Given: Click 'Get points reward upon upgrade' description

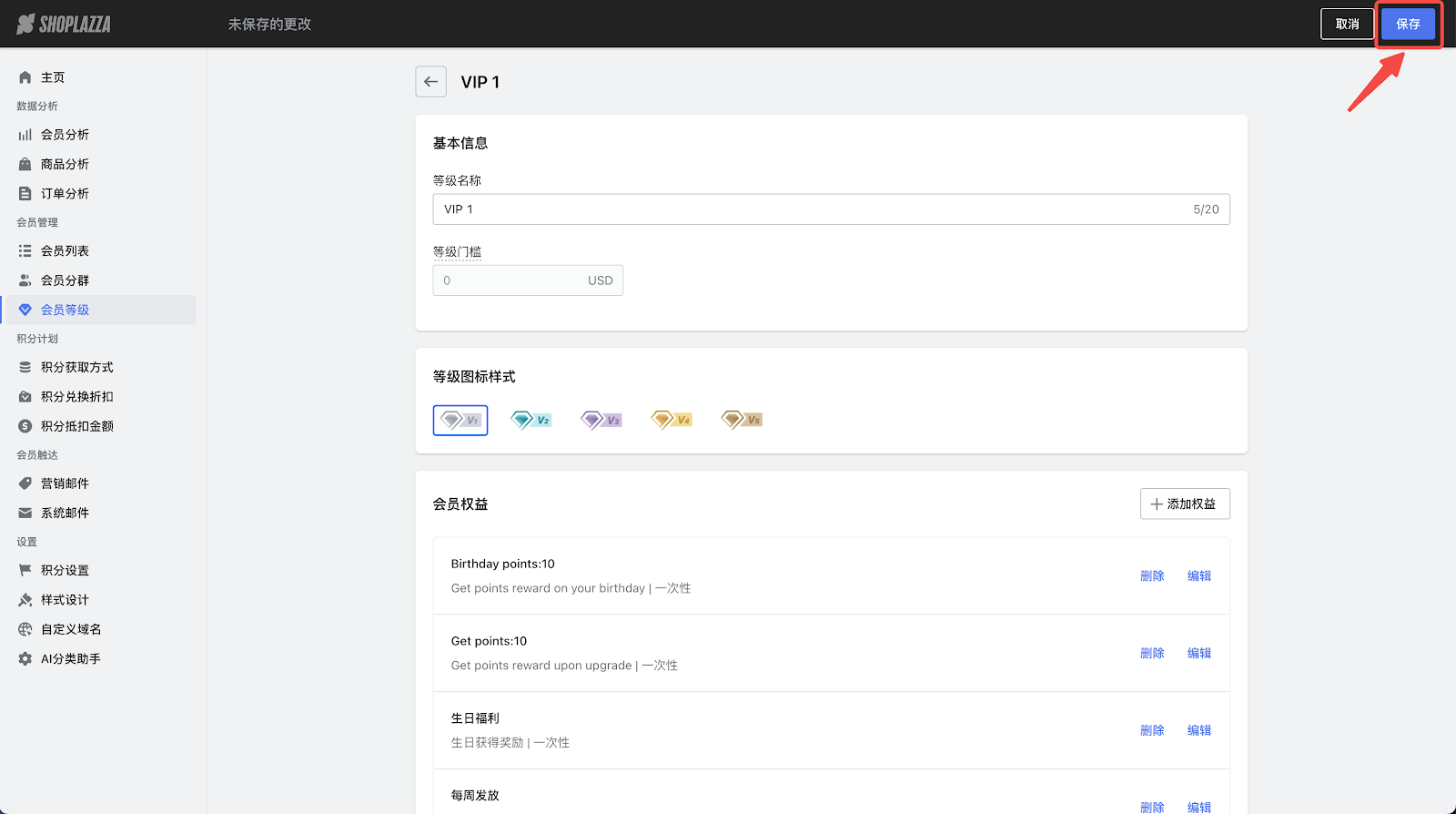Looking at the screenshot, I should (x=541, y=666).
